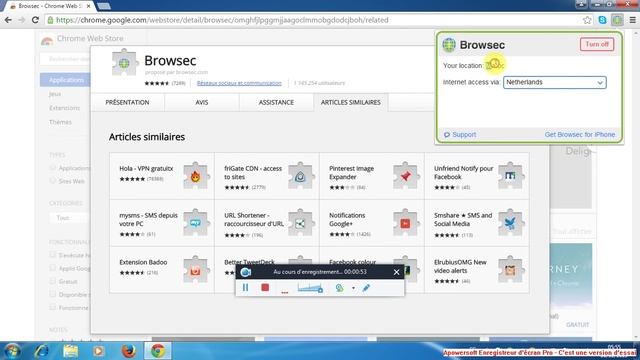Image resolution: width=640 pixels, height=360 pixels.
Task: Select Jeux in the Web Store sidebar
Action: click(x=55, y=94)
